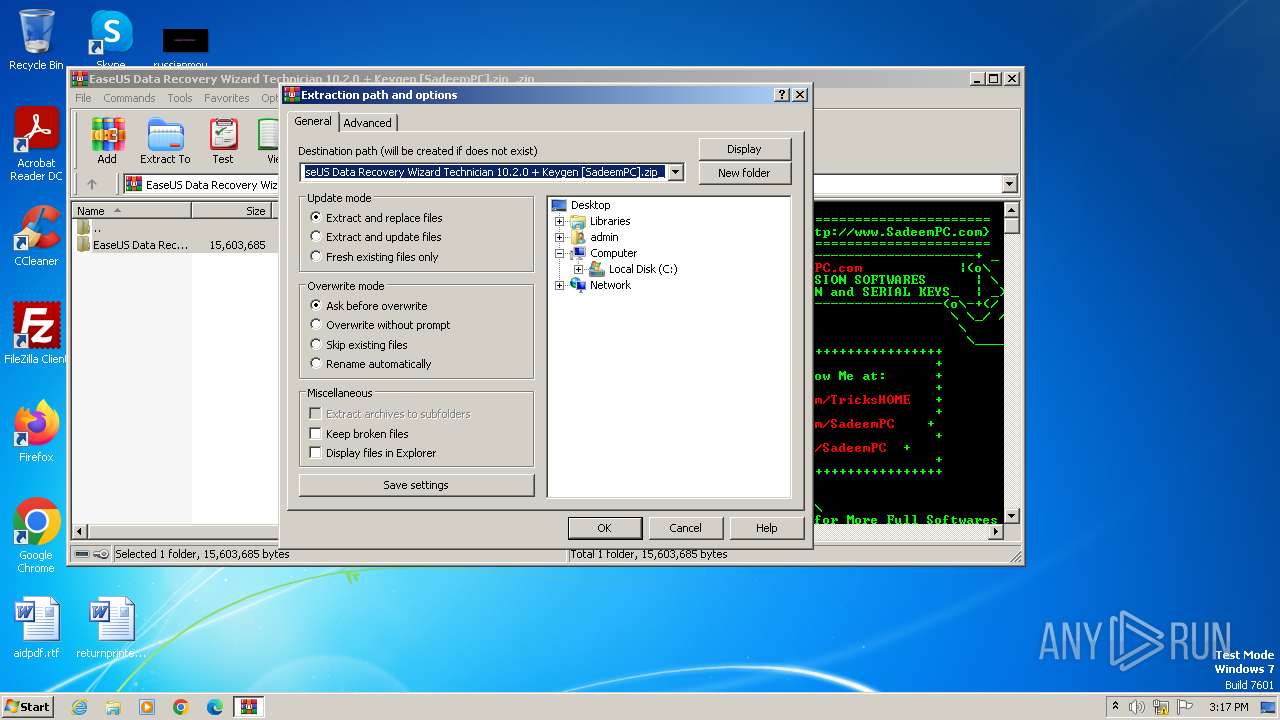Select Rename automatically option
Screen dimensions: 1280x720
point(371,364)
